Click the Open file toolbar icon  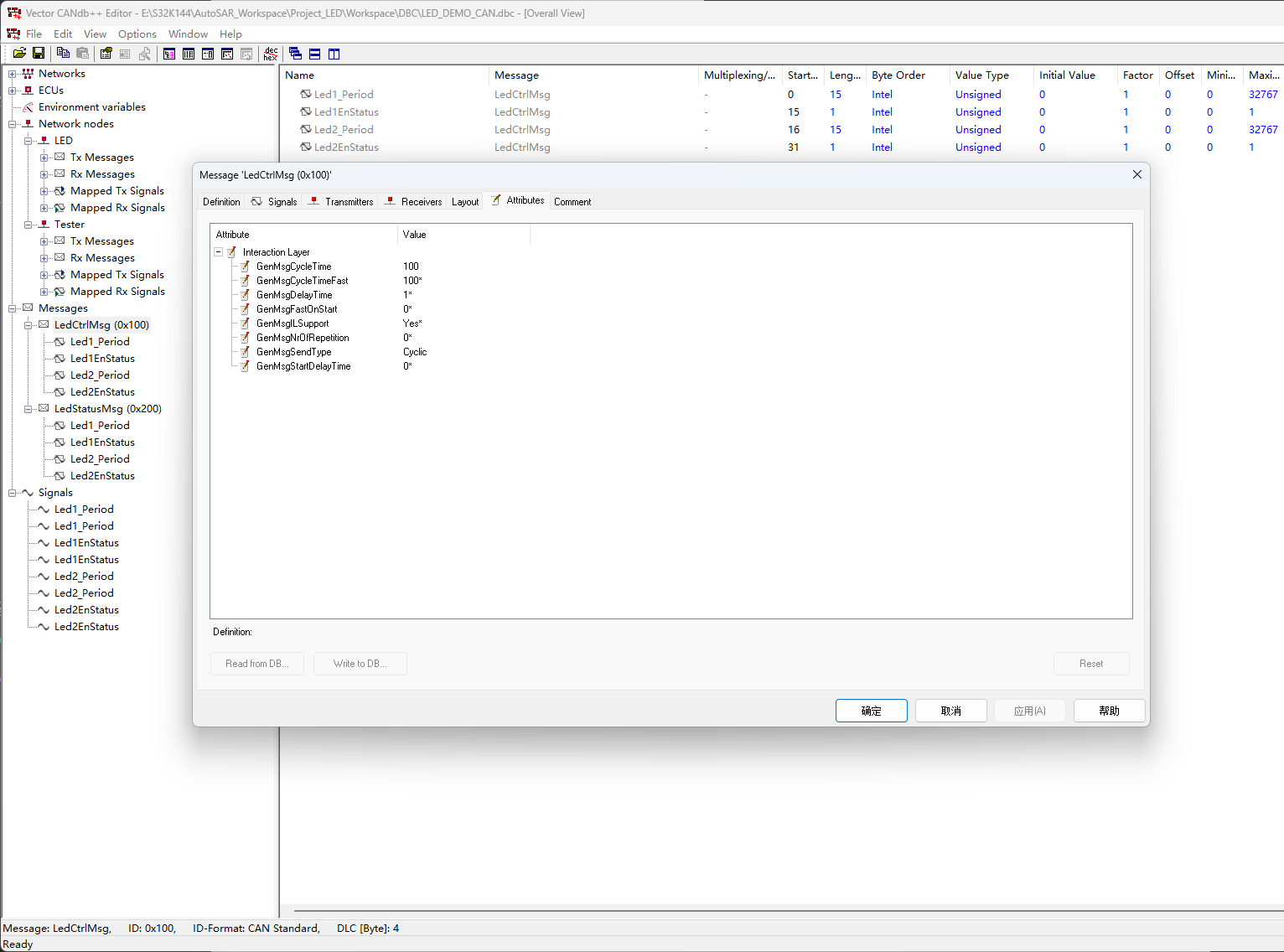point(19,54)
